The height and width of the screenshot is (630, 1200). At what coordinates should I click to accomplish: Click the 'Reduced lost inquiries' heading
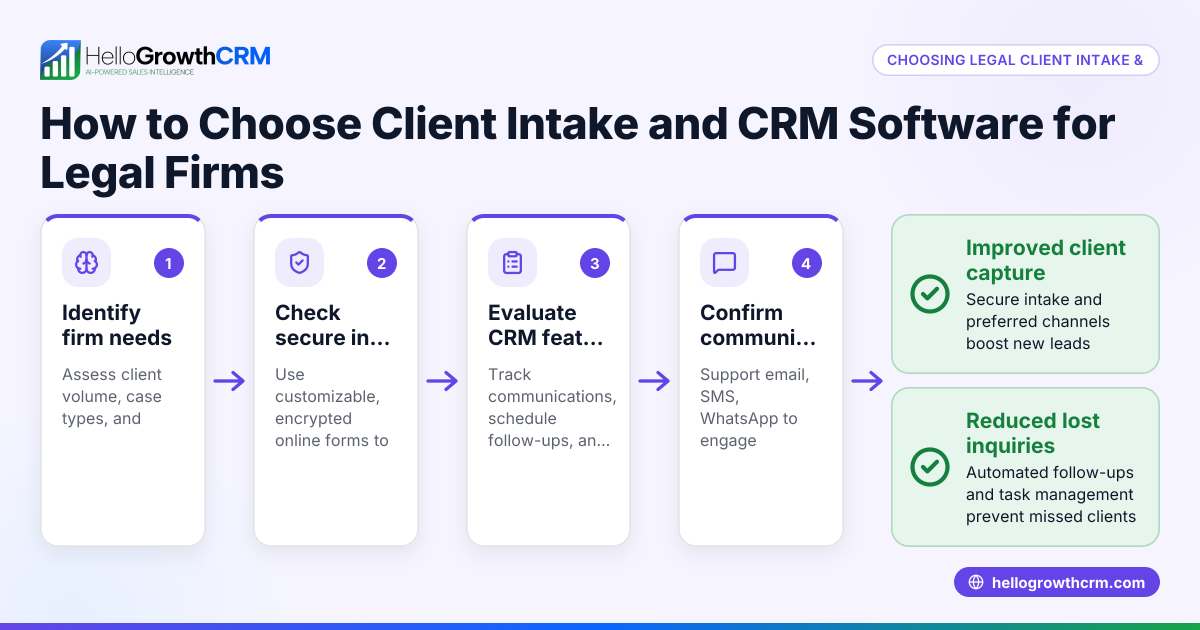1034,433
